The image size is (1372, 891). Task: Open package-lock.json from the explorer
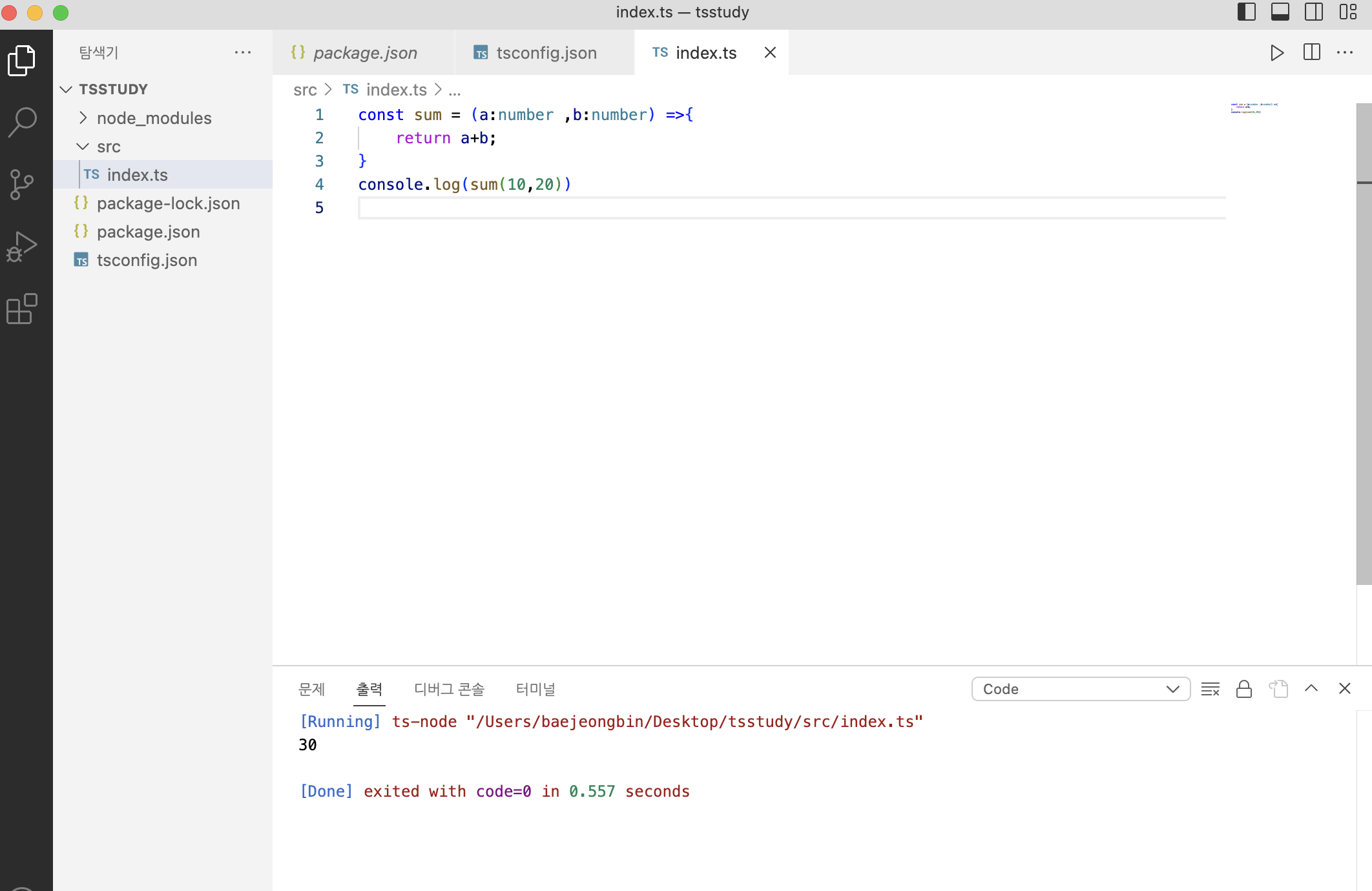[168, 203]
